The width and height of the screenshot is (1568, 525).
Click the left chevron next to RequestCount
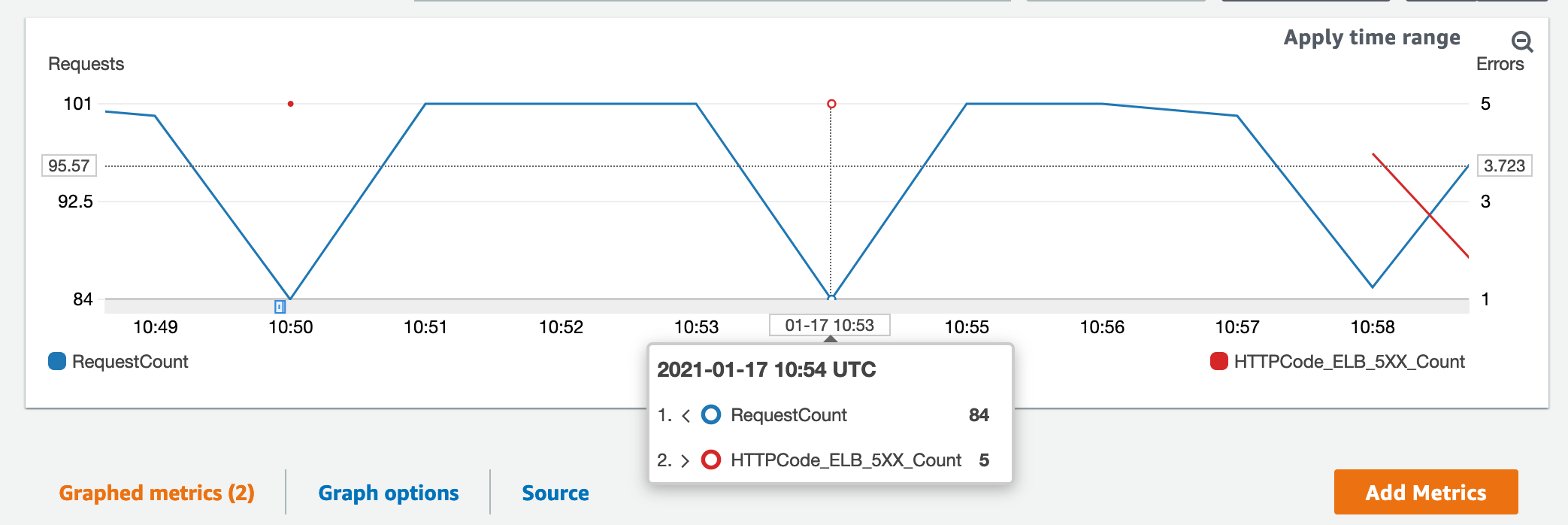(x=686, y=415)
